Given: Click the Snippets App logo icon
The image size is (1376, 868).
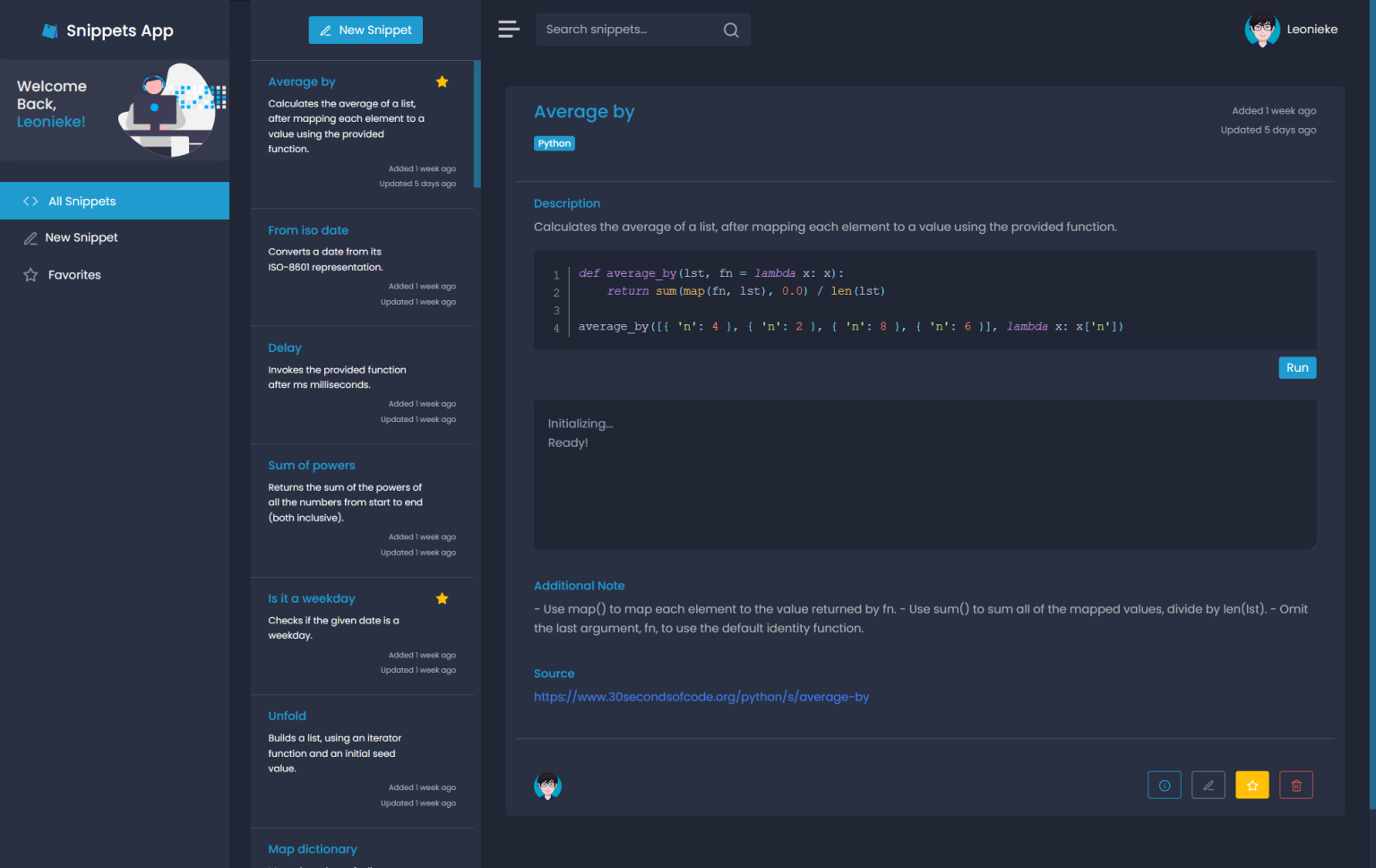Looking at the screenshot, I should coord(50,31).
